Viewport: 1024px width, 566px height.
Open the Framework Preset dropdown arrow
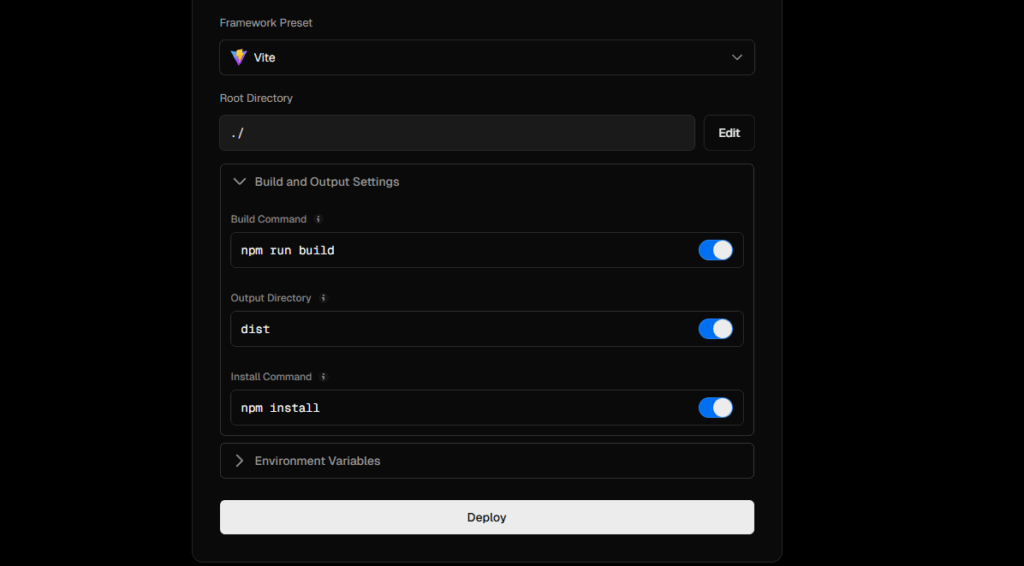737,57
